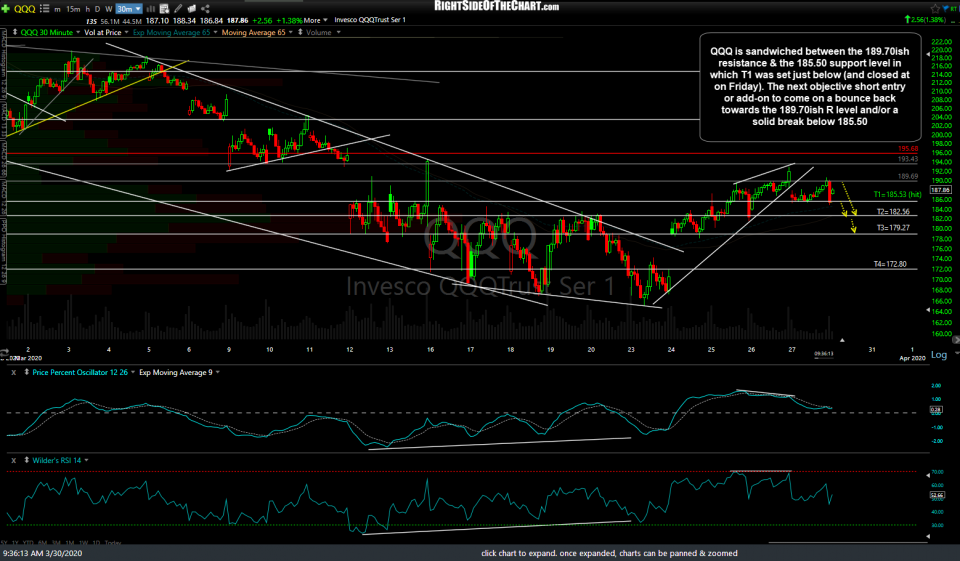960x561 pixels.
Task: Select the 15m timeframe
Action: click(73, 9)
